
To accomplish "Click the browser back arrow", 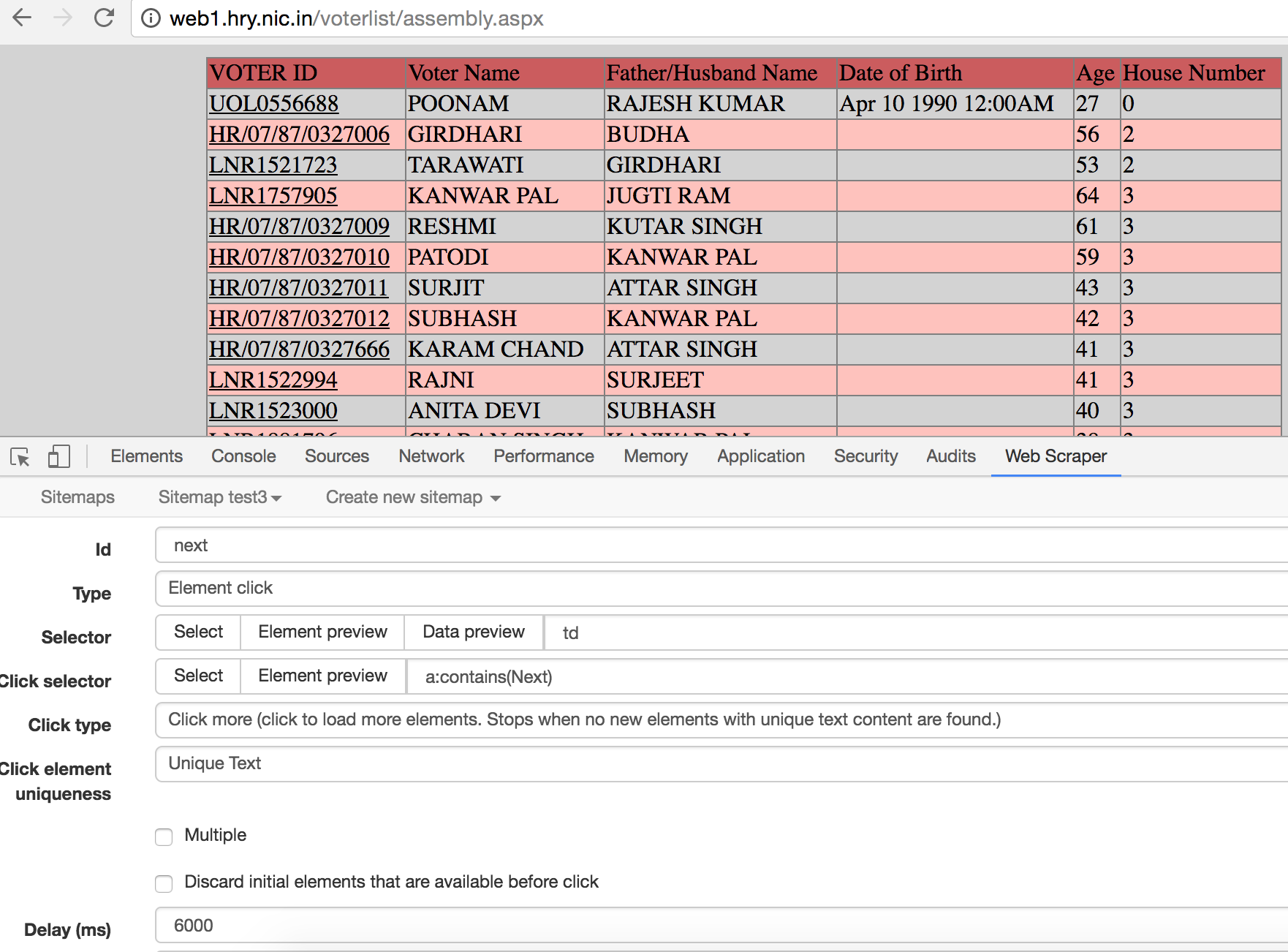I will [23, 18].
